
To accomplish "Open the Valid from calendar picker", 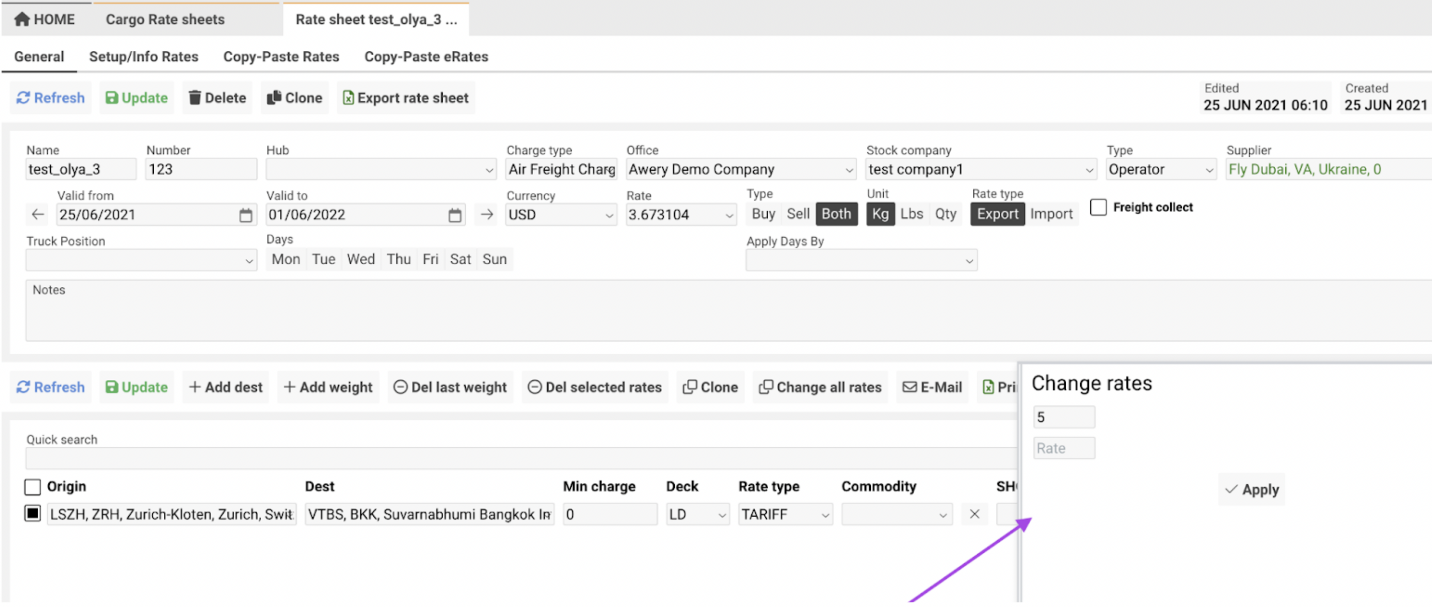I will click(x=246, y=215).
